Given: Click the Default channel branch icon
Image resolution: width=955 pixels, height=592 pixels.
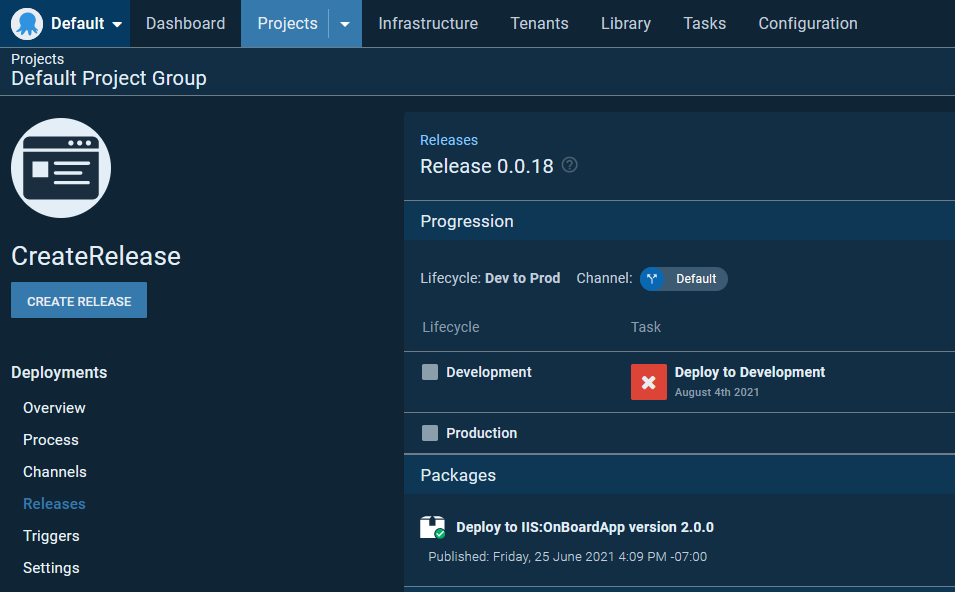Looking at the screenshot, I should pos(652,279).
